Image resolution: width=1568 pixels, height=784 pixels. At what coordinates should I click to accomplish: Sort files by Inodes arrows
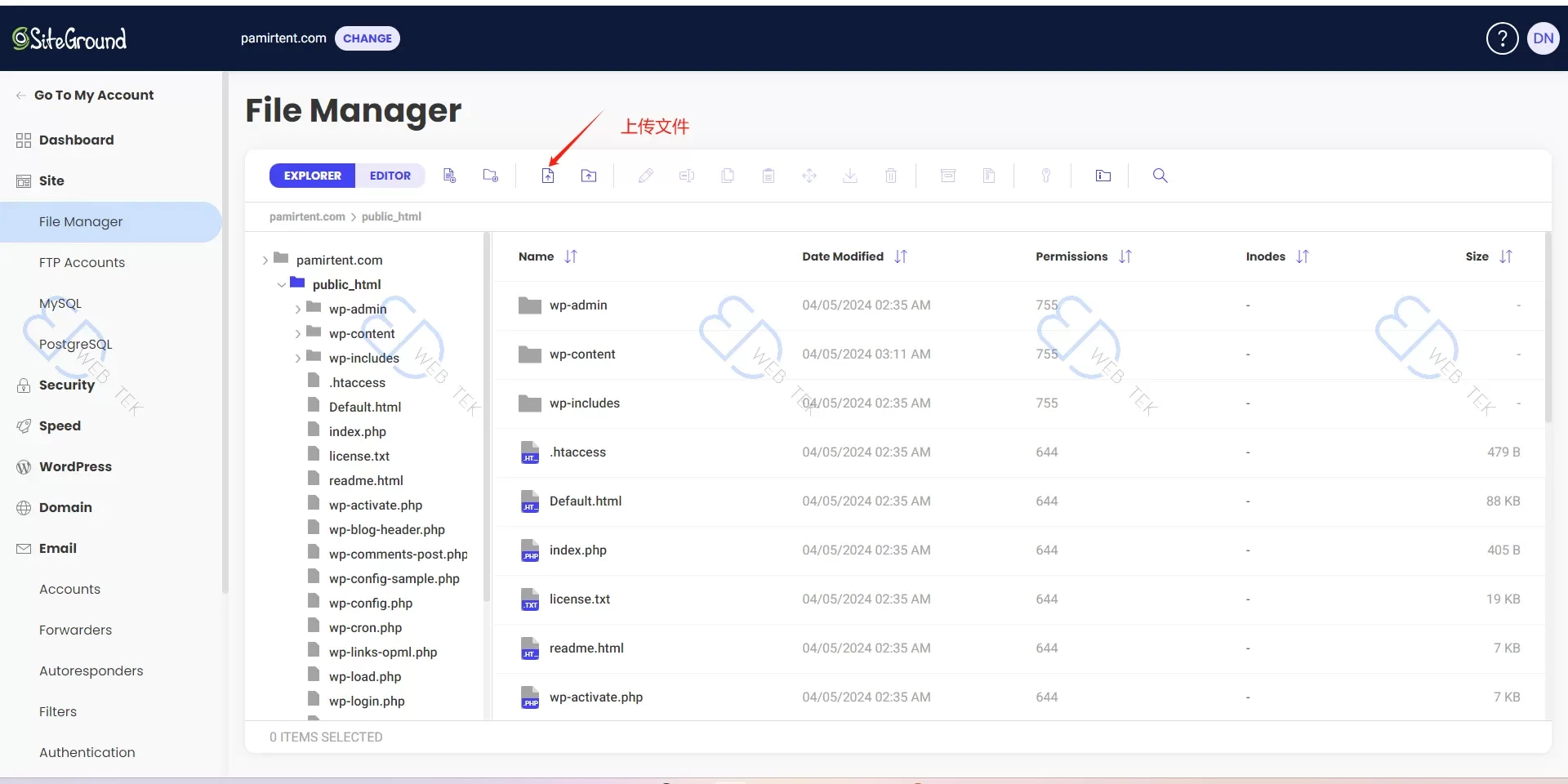(x=1303, y=256)
